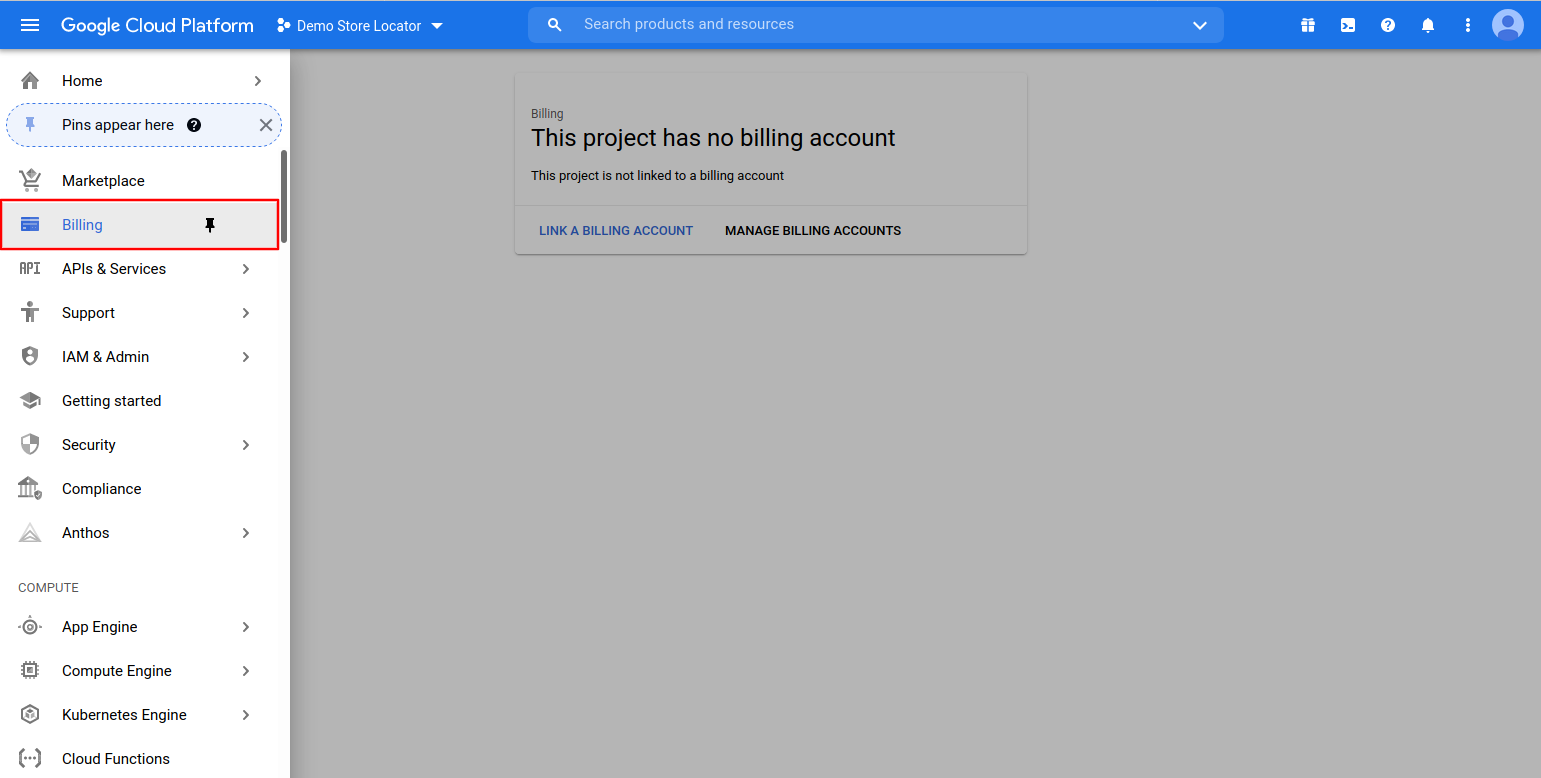Viewport: 1541px width, 778px height.
Task: Show notifications bell
Action: [1428, 25]
